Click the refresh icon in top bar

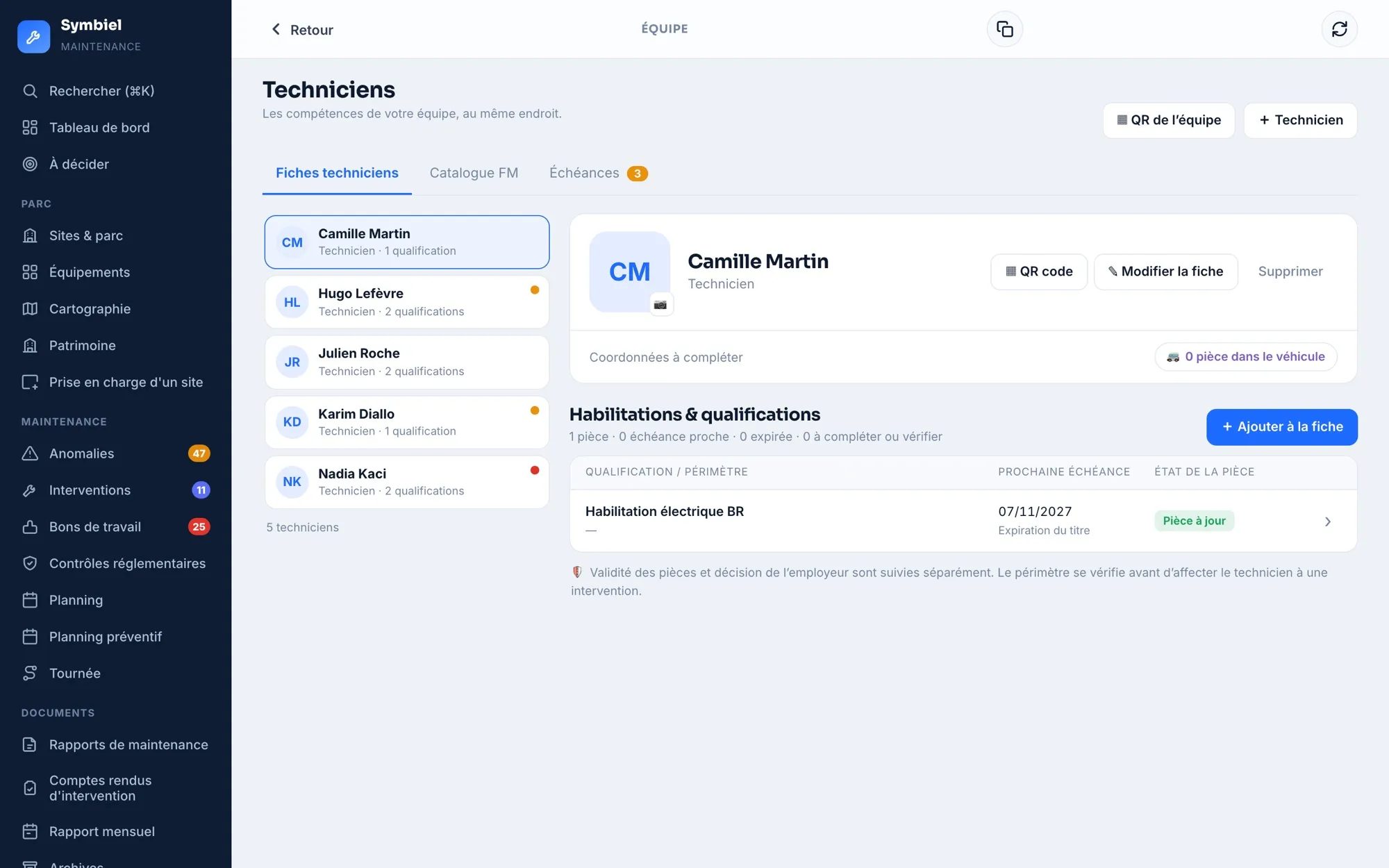(1339, 29)
